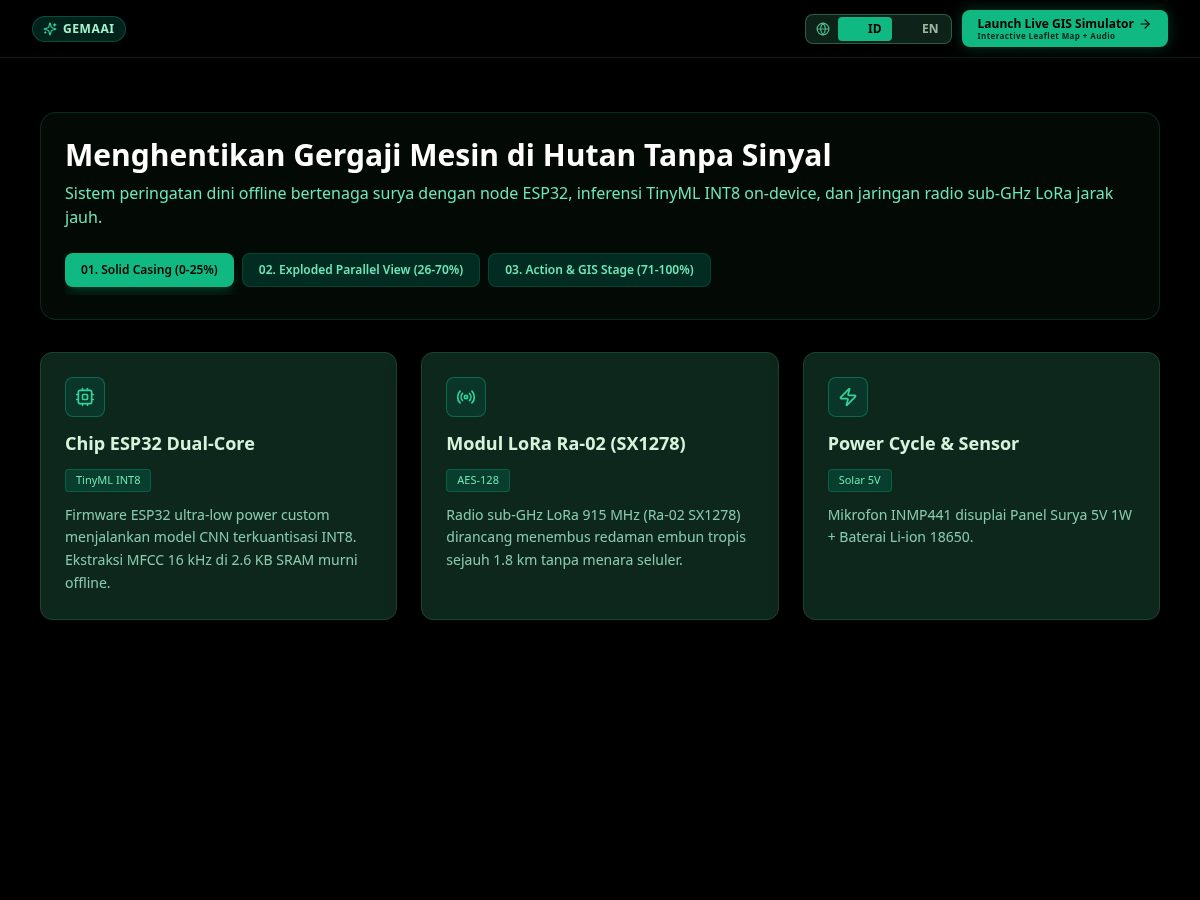Select the 03. Action & GIS Stage tab

599,270
